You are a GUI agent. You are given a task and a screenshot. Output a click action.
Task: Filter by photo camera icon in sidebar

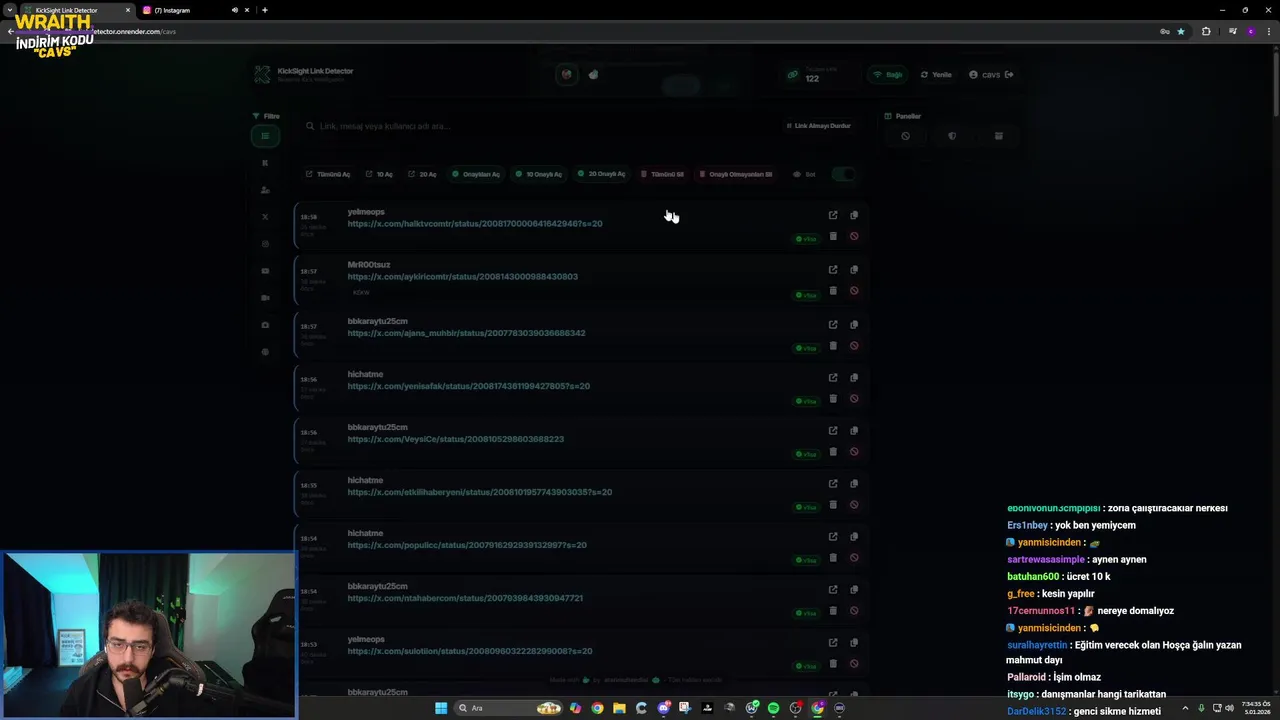pyautogui.click(x=265, y=325)
